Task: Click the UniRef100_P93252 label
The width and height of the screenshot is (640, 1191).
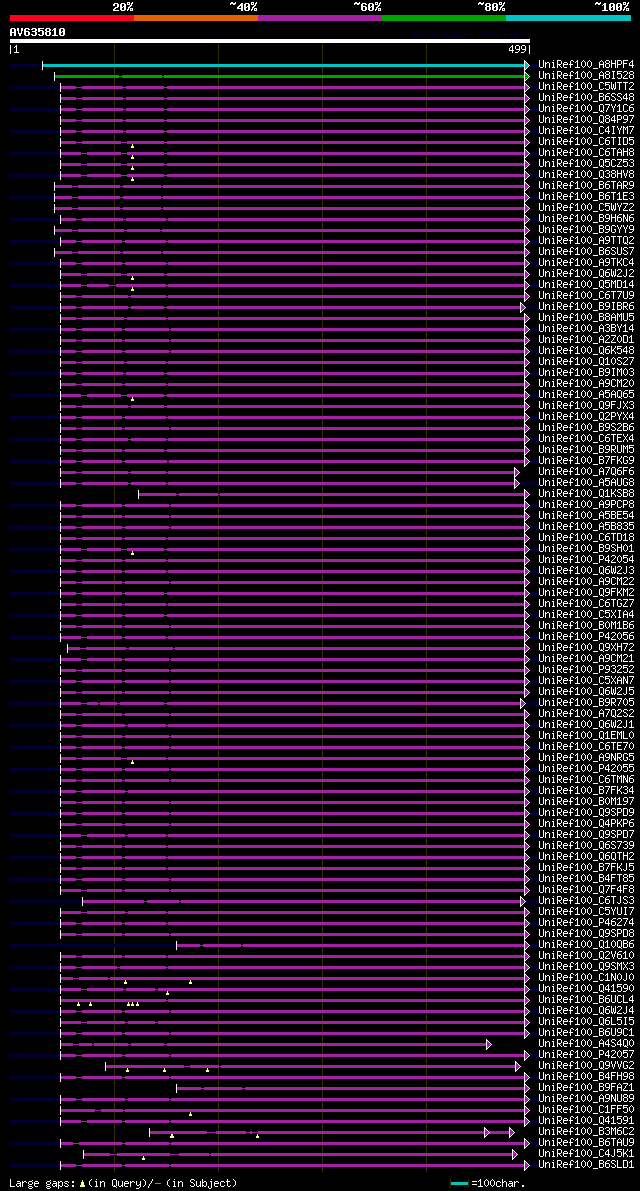Action: [586, 670]
